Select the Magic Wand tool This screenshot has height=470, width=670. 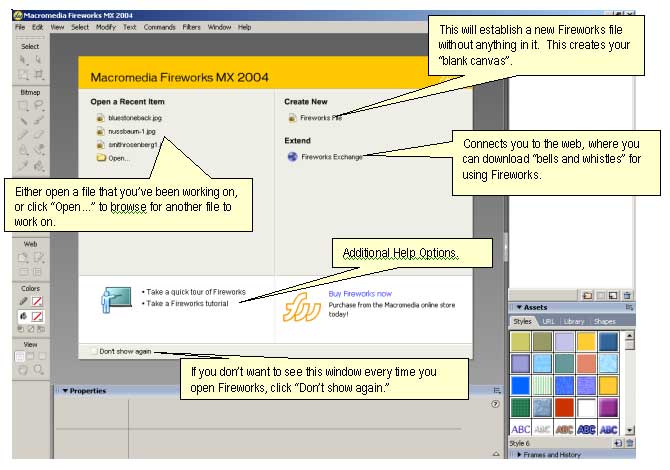(x=23, y=120)
